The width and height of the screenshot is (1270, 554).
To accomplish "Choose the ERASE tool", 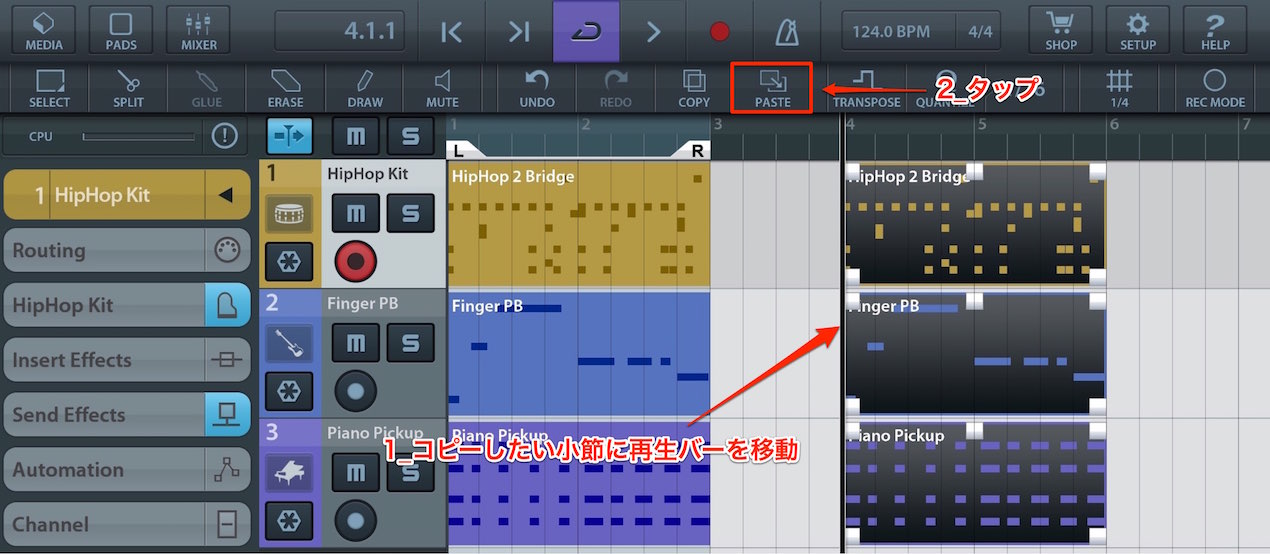I will [285, 88].
